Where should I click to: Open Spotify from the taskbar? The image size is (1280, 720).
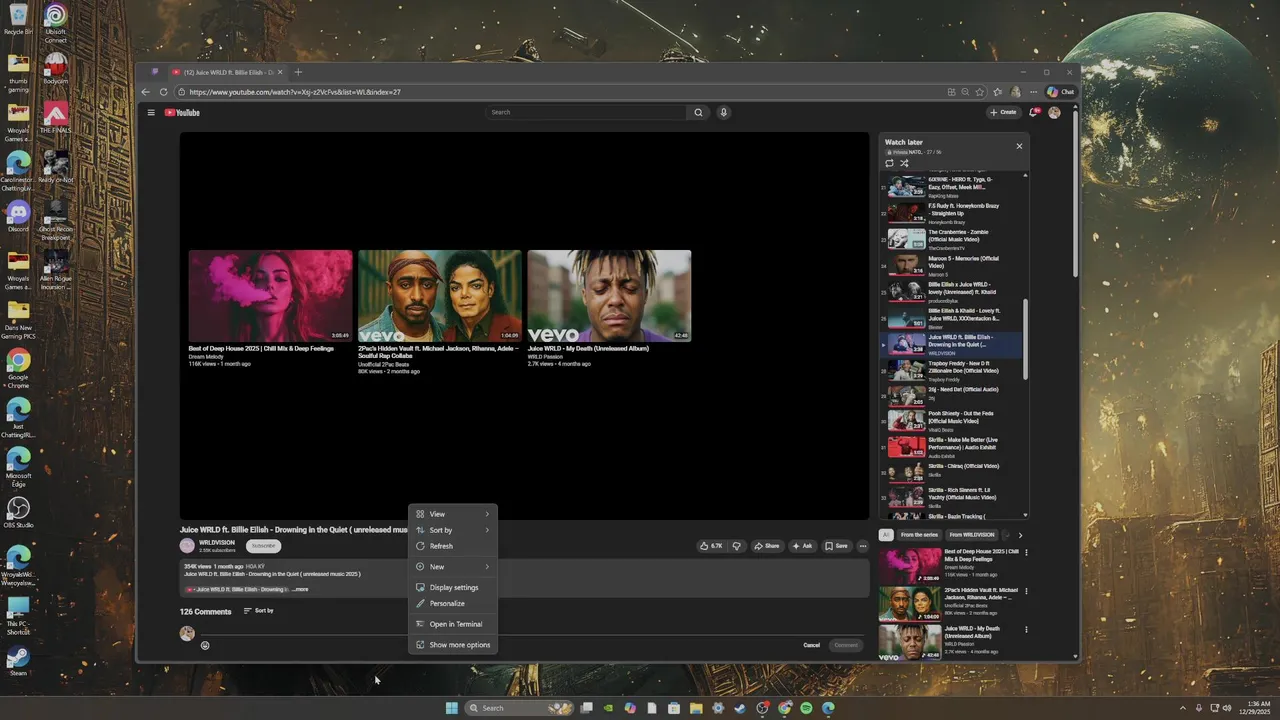[806, 708]
